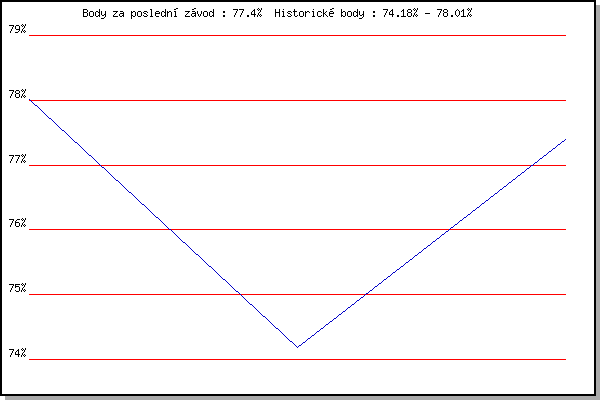Click where the falling blue line crosses the 75% gridline
600x400 pixels.
[x=239, y=294]
